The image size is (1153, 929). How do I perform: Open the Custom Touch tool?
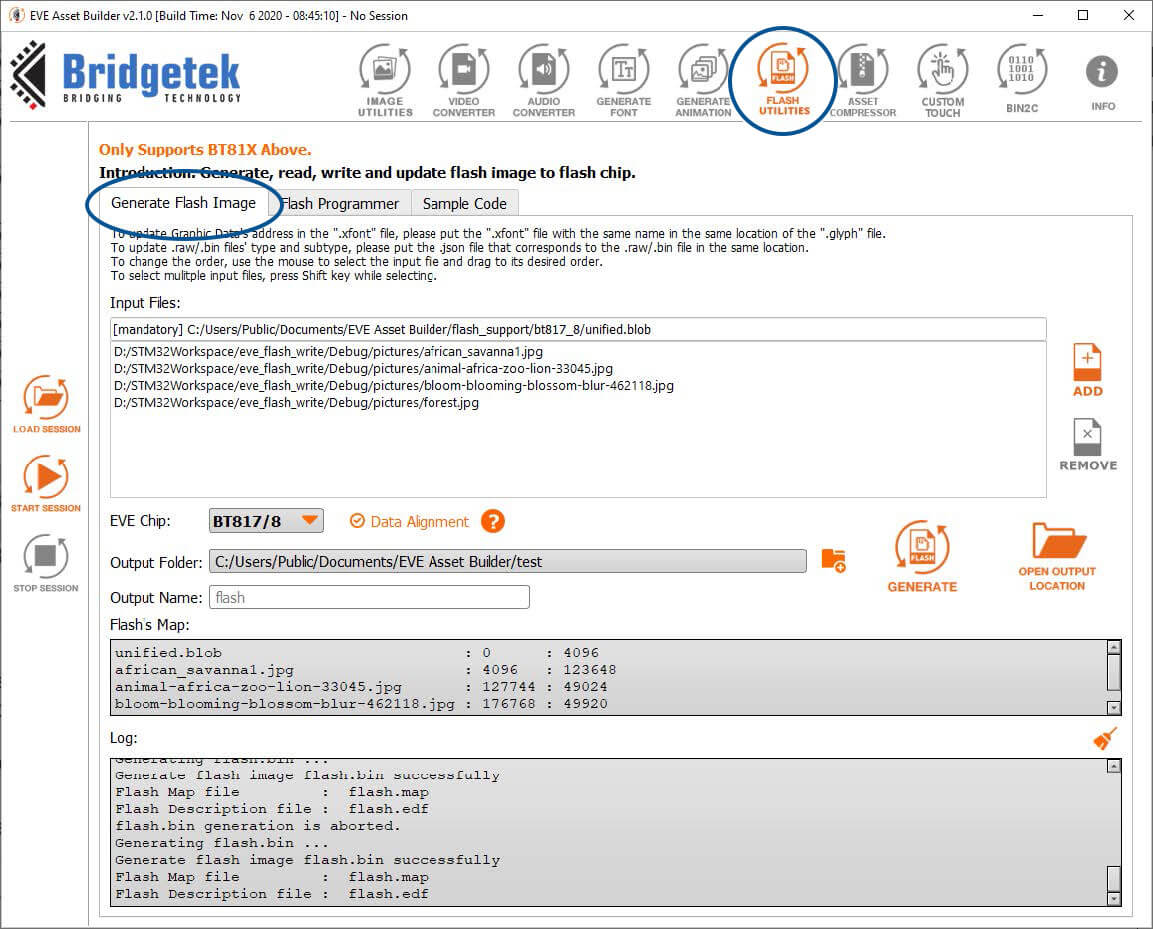click(x=943, y=81)
